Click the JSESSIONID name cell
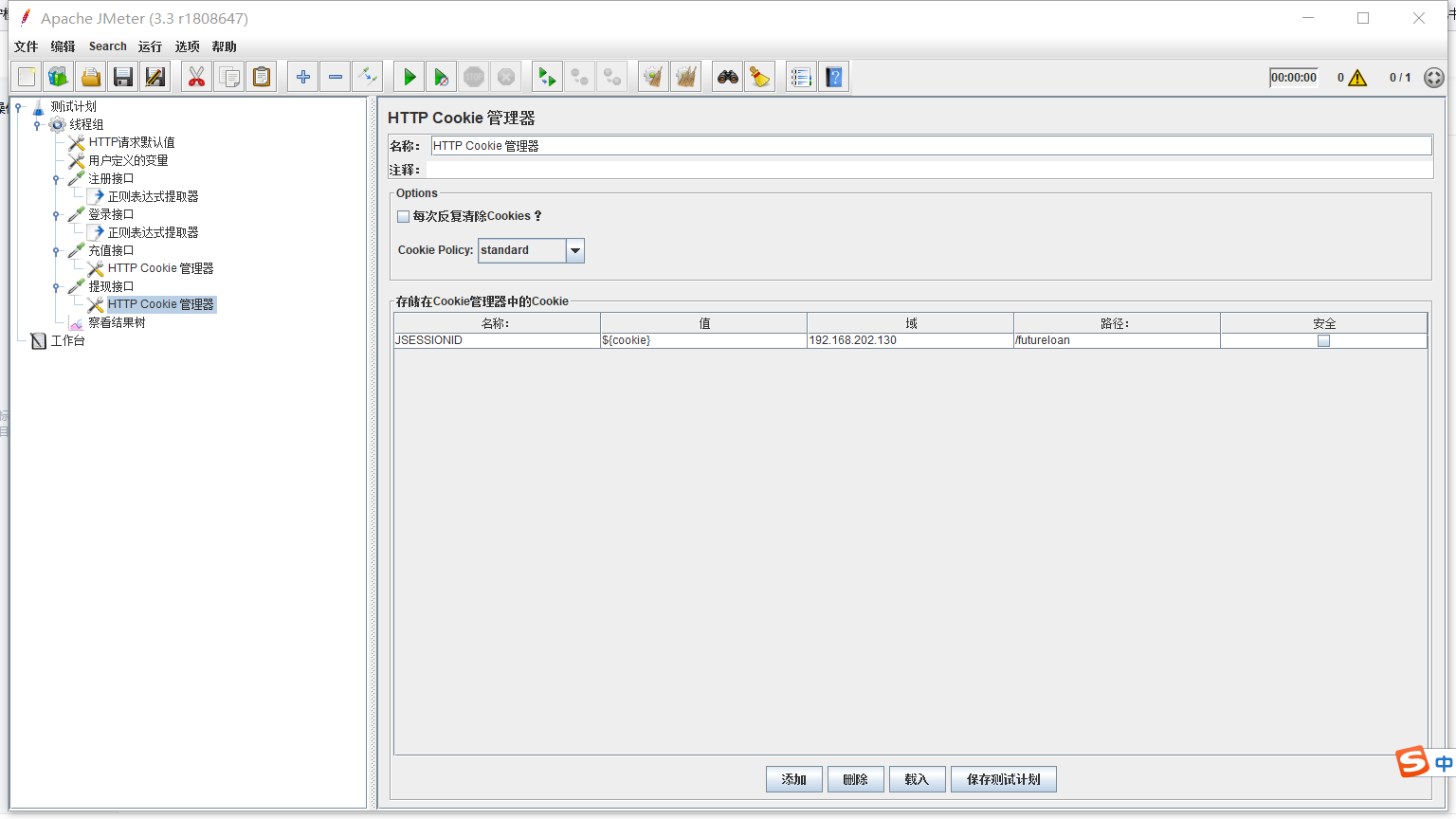1456x819 pixels. [x=497, y=340]
